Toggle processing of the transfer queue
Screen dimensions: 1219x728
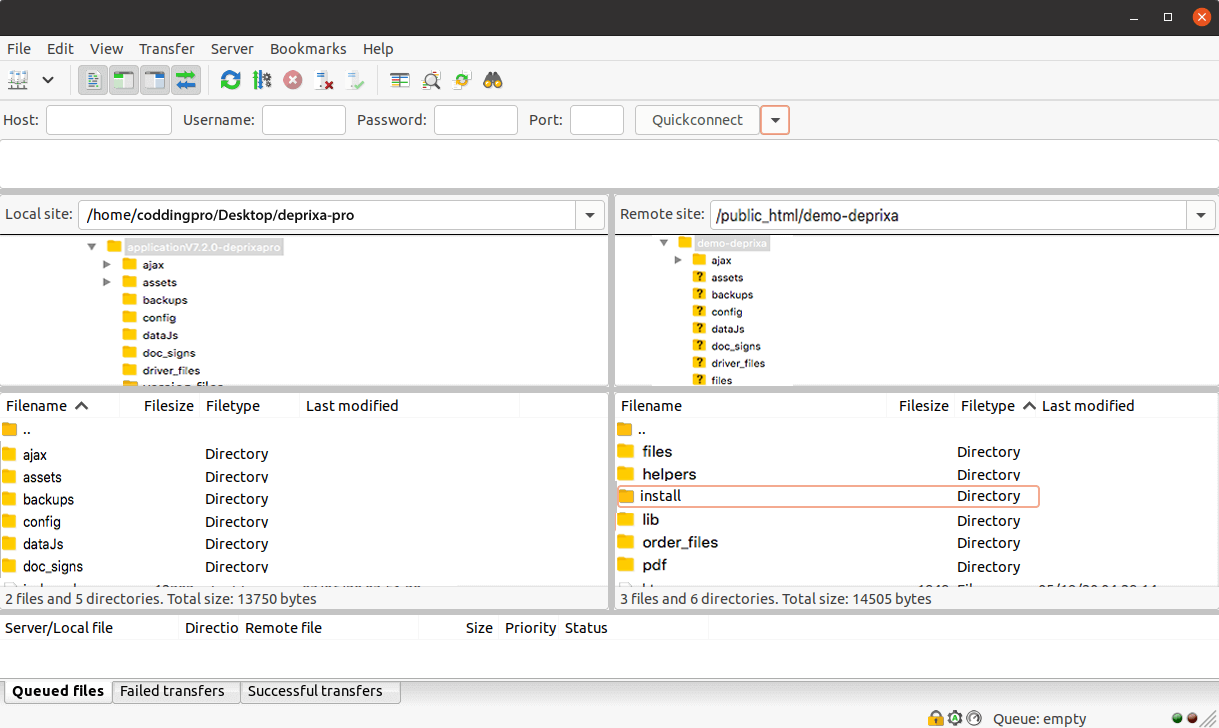point(262,80)
